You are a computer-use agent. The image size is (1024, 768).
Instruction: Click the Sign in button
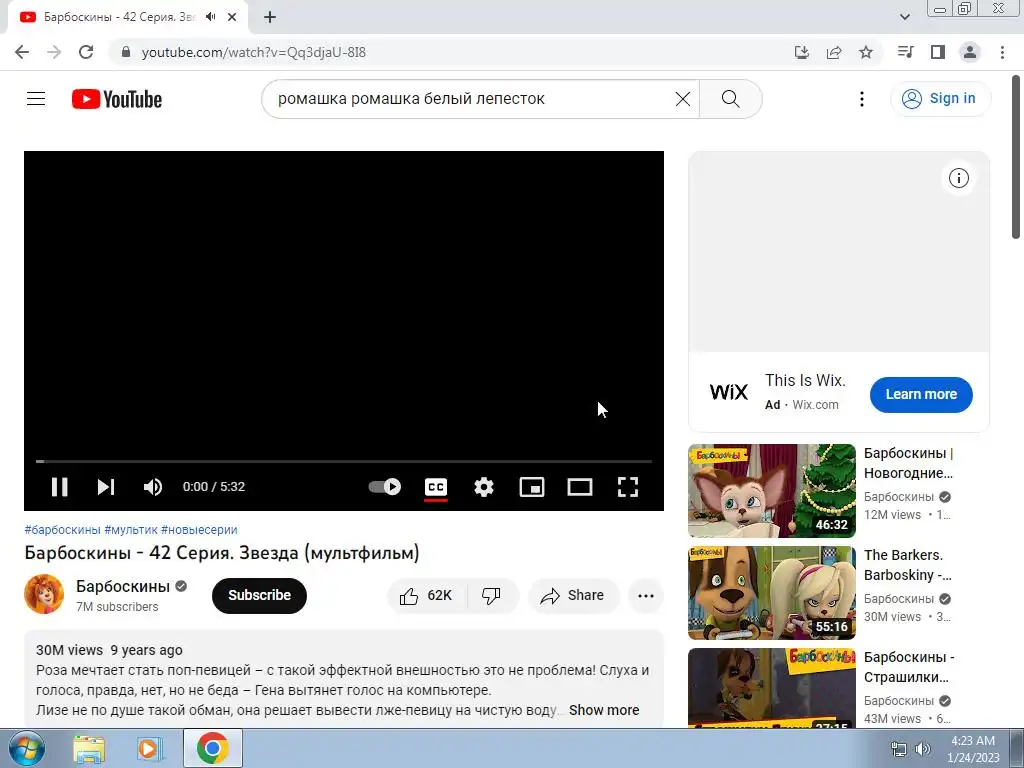pyautogui.click(x=940, y=99)
